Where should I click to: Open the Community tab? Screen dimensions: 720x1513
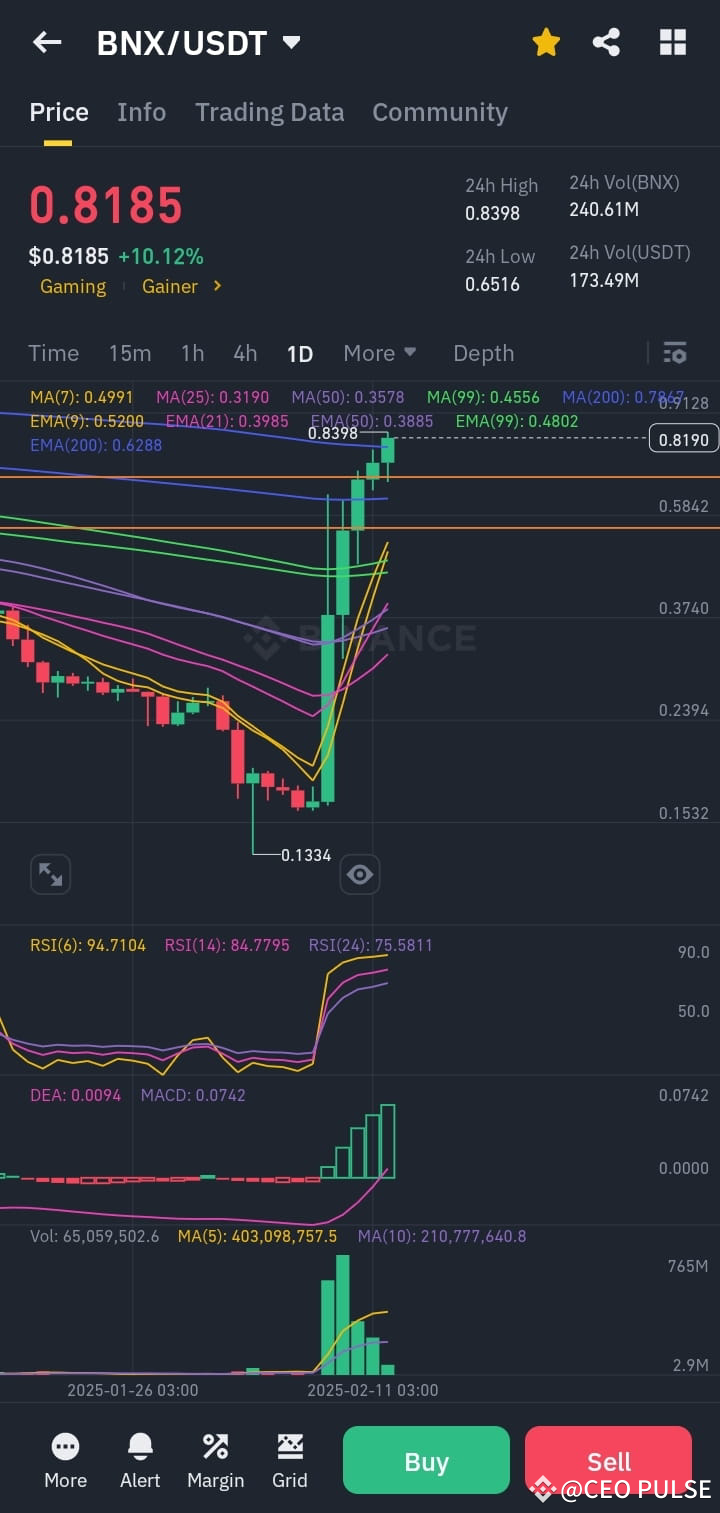coord(440,112)
